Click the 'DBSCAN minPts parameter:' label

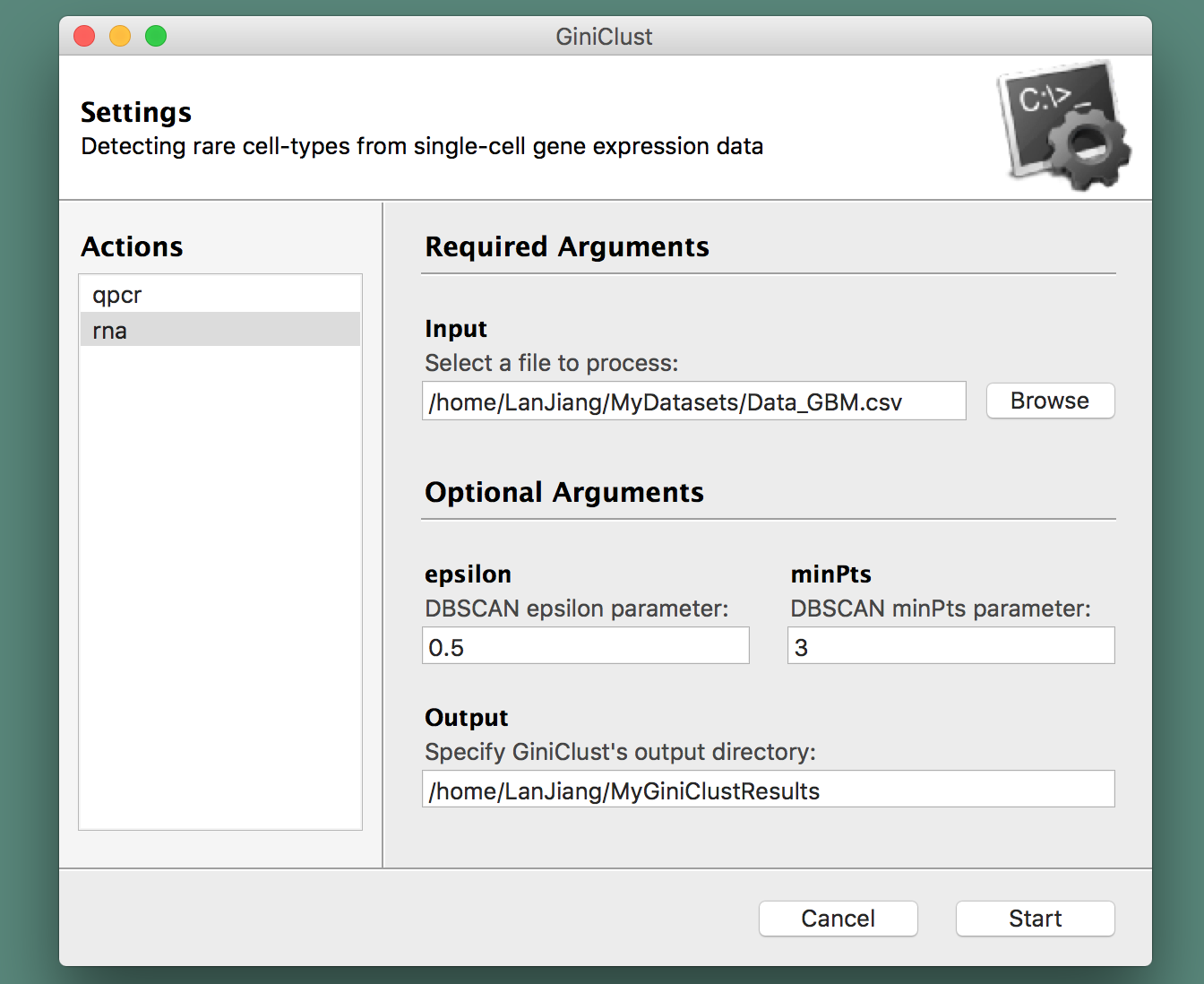(x=940, y=609)
